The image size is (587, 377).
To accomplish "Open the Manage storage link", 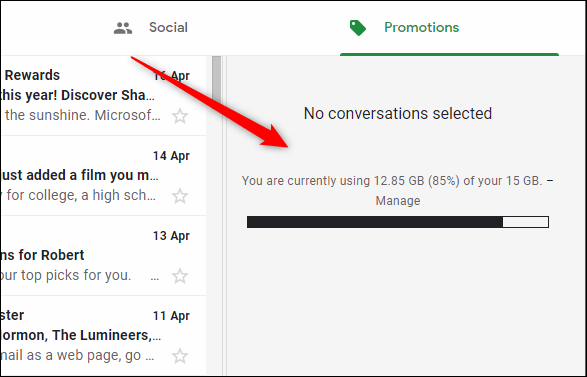I will point(398,201).
